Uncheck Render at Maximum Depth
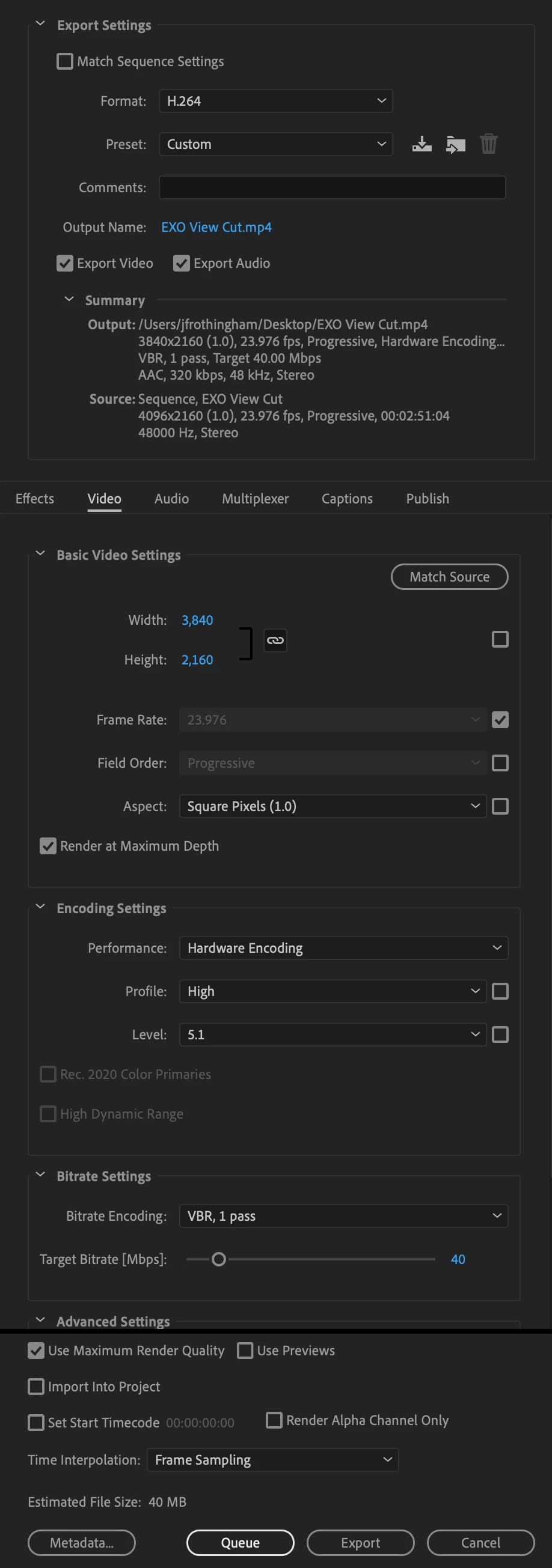The height and width of the screenshot is (1568, 552). 48,846
